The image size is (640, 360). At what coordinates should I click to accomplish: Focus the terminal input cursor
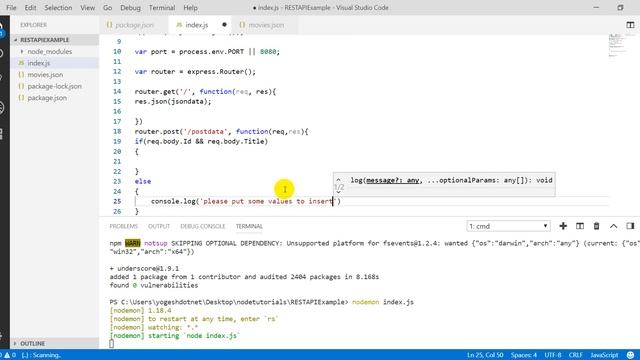coord(111,344)
